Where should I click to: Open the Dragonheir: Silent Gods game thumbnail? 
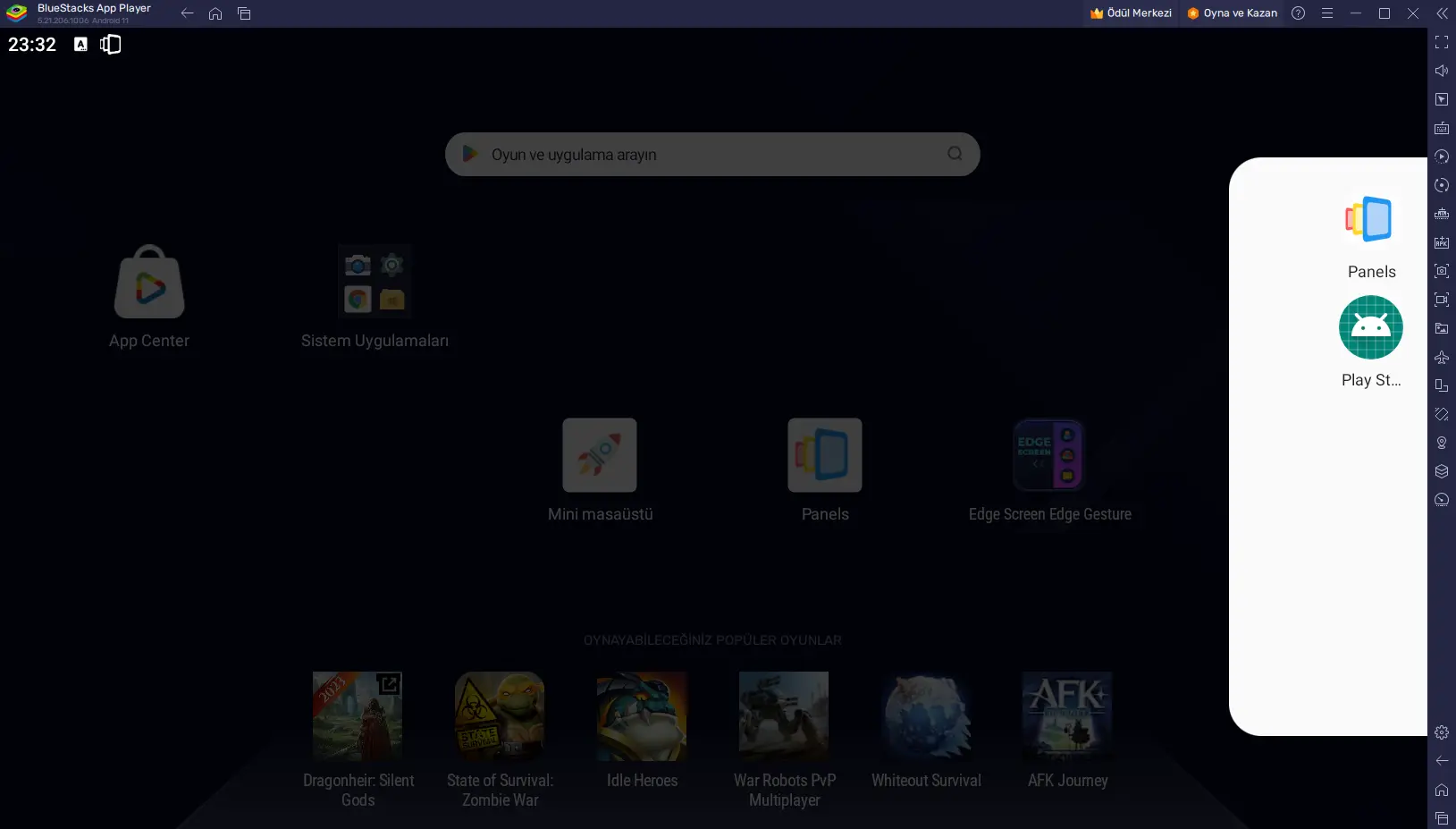358,716
